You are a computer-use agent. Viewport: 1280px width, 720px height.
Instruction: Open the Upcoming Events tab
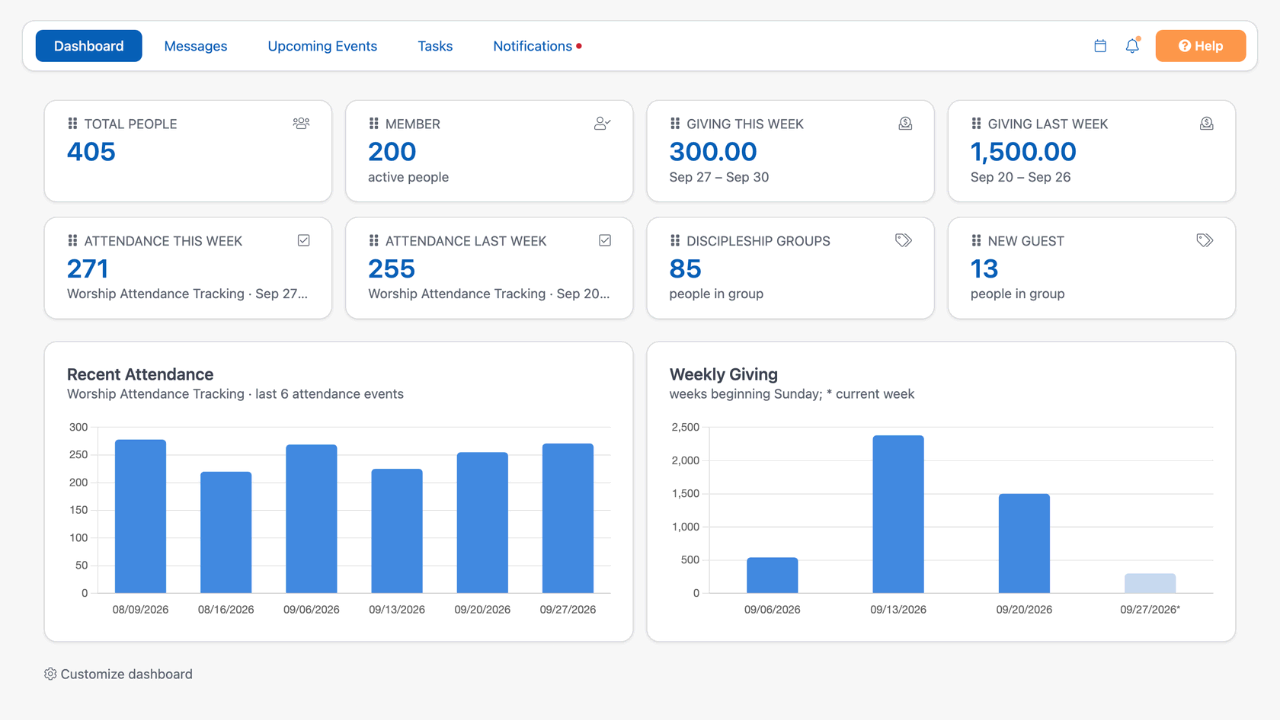tap(322, 46)
